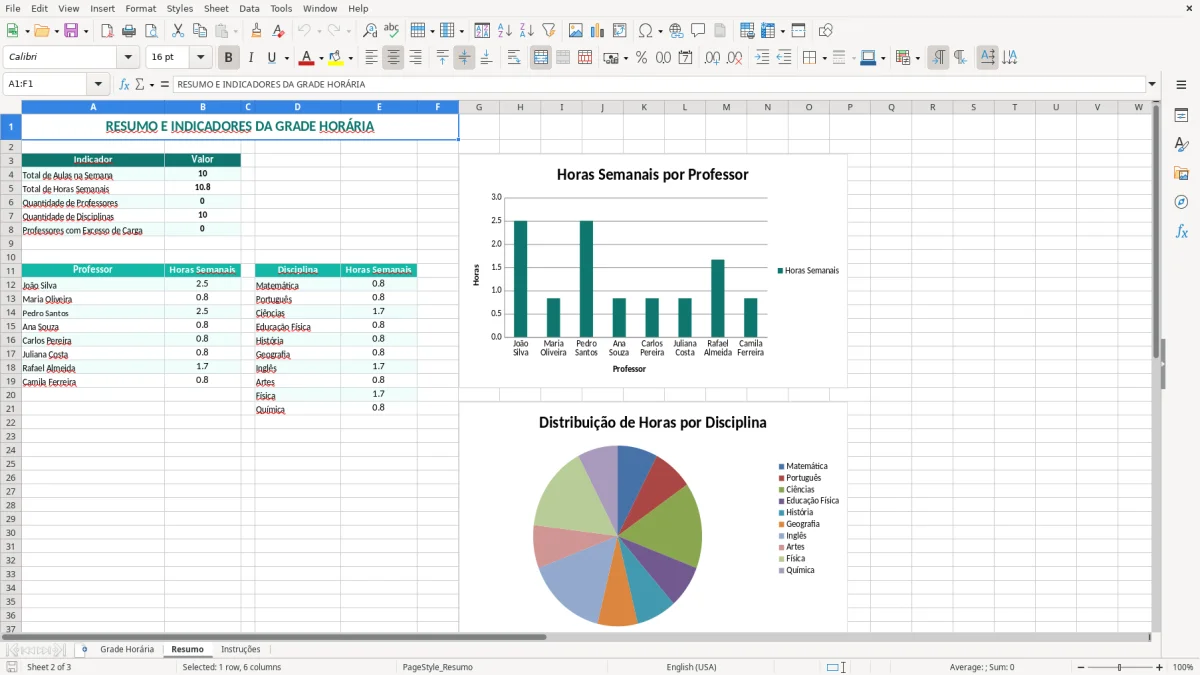
Task: Apply yellow background color swatch
Action: 336,58
